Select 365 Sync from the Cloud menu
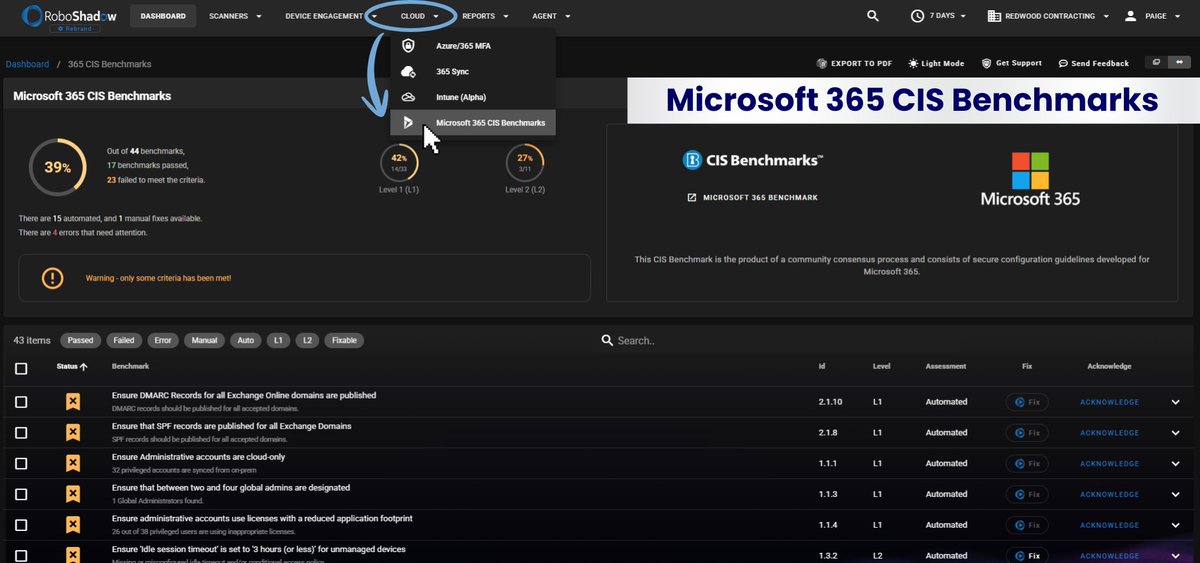This screenshot has width=1200, height=563. (x=473, y=72)
